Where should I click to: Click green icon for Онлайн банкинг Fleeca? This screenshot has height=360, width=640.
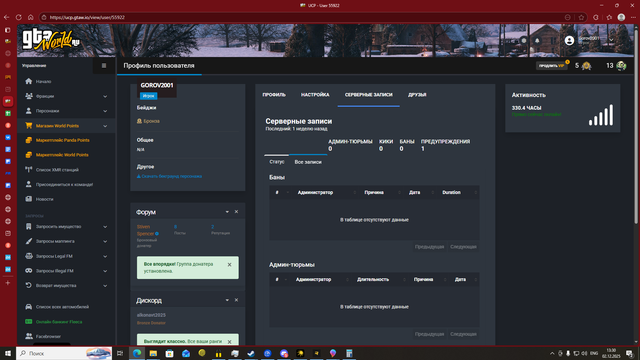[x=29, y=322]
